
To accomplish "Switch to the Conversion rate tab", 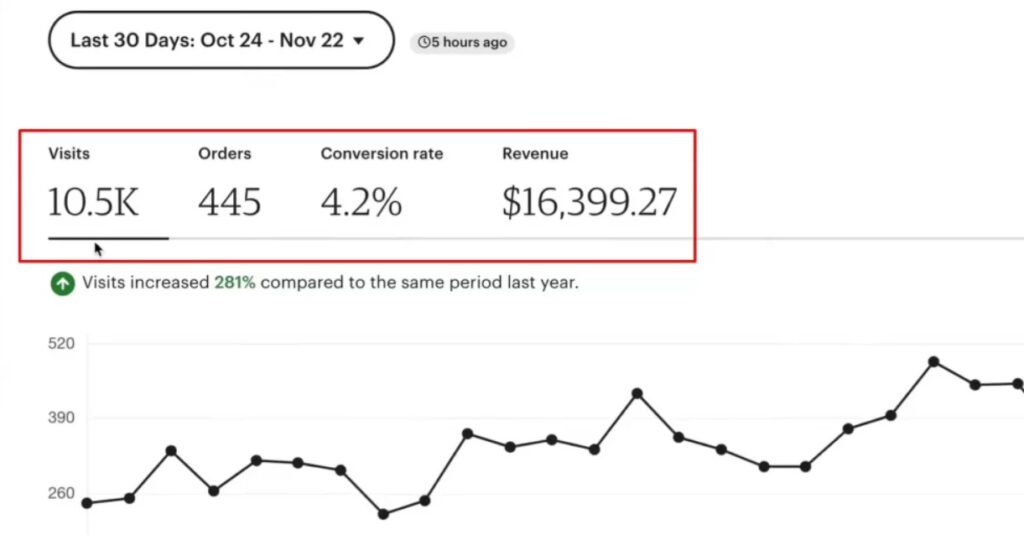I will click(381, 154).
